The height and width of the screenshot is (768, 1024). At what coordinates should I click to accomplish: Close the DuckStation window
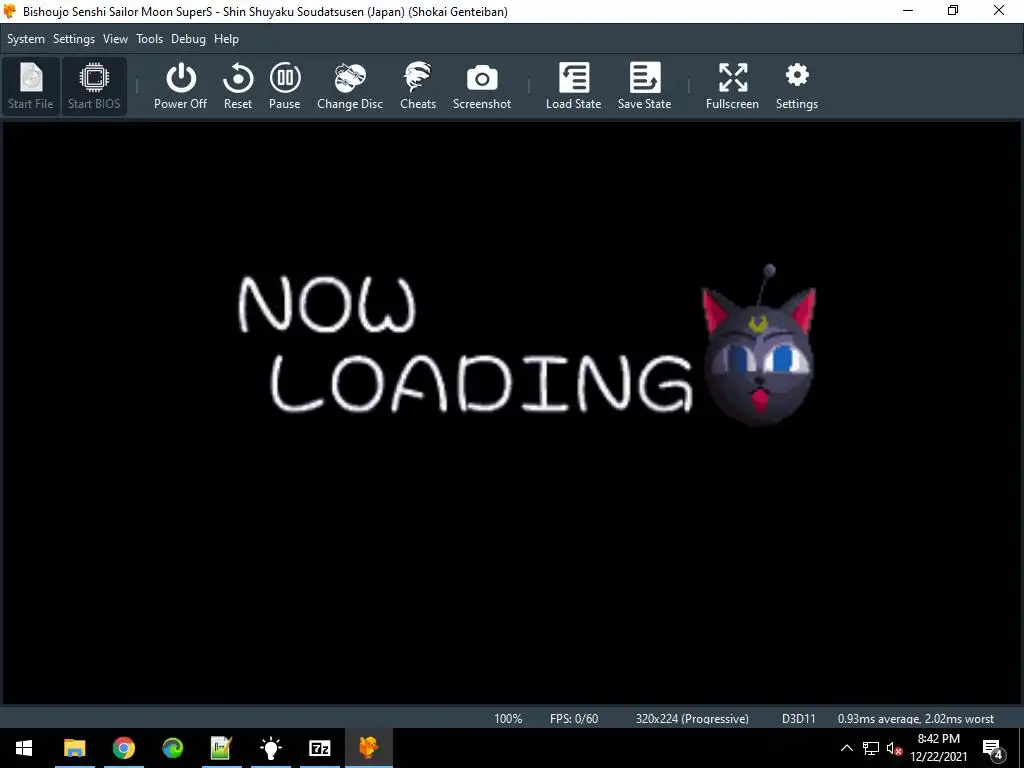pos(999,10)
